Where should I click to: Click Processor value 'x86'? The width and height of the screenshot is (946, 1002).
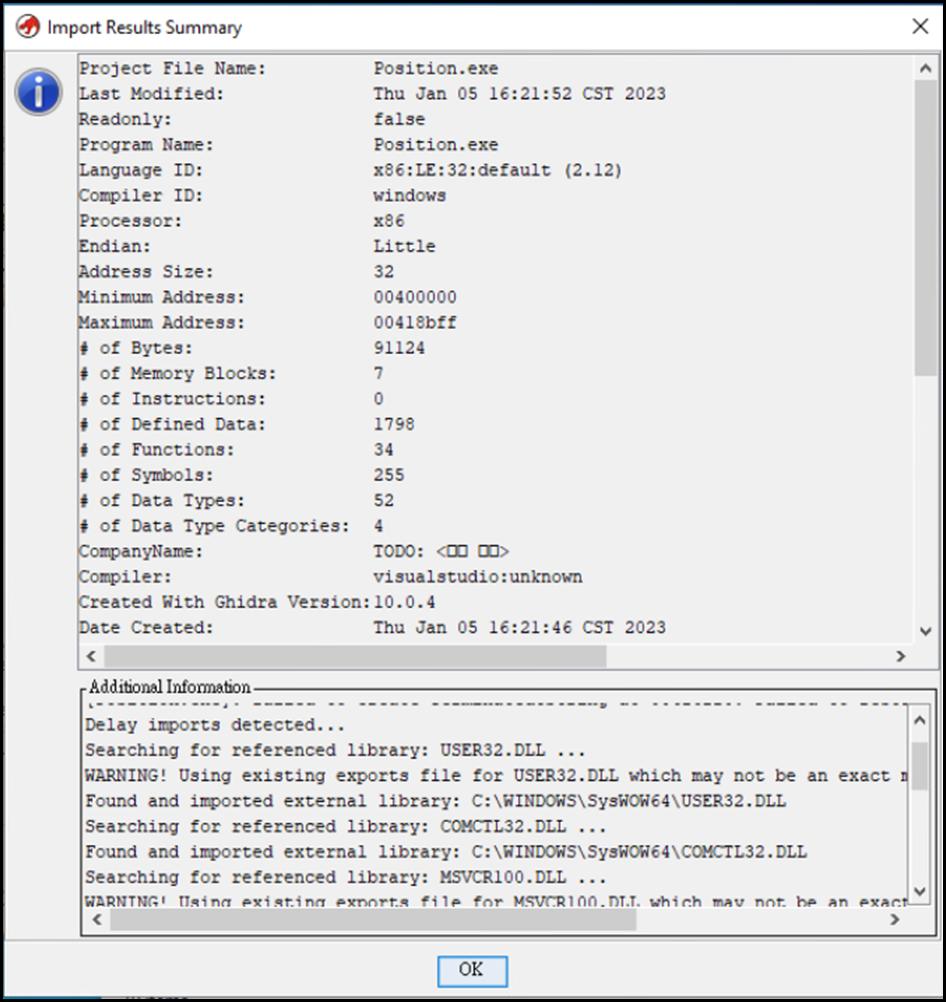point(389,221)
